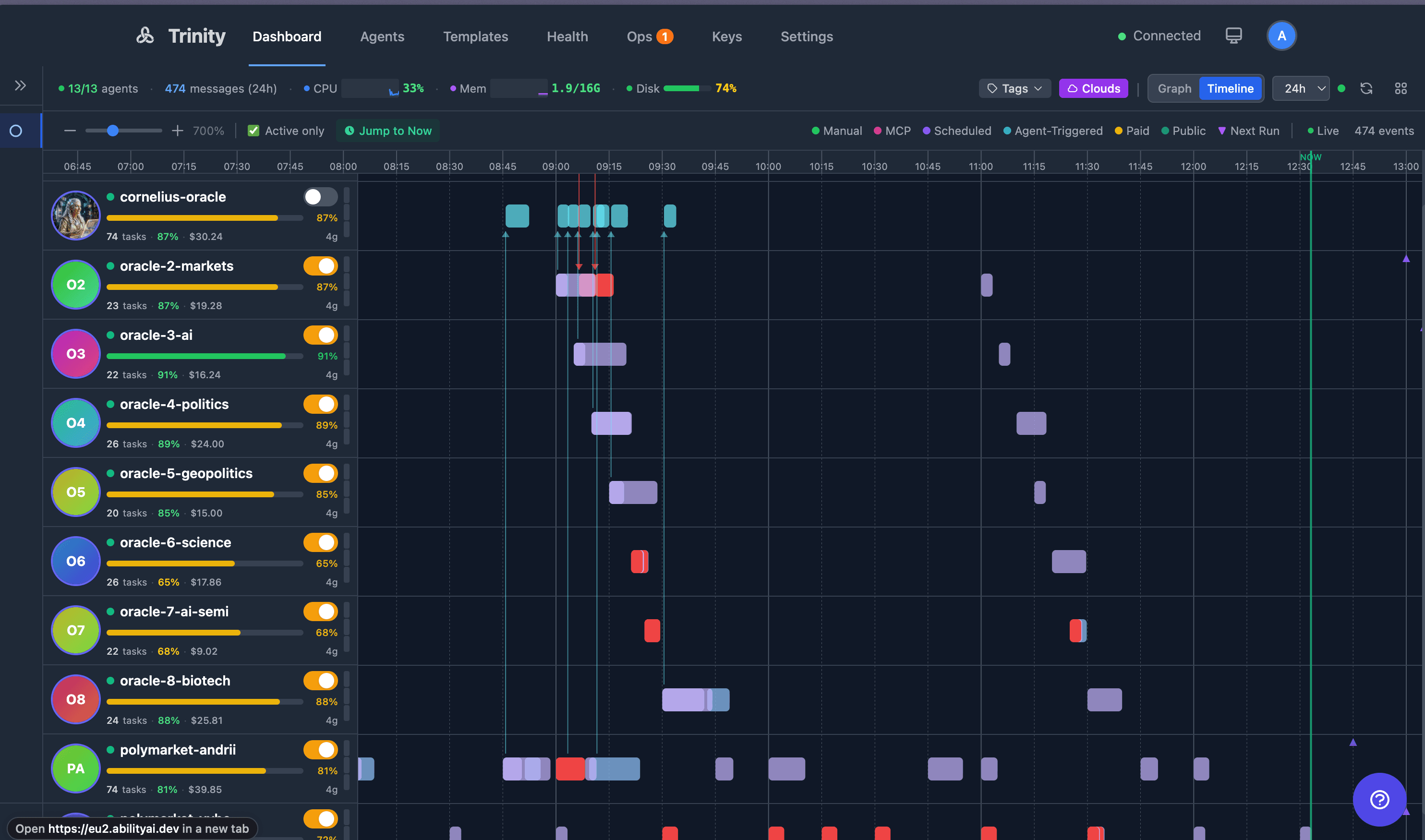
Task: Click the Mem usage sparkline
Action: [519, 88]
